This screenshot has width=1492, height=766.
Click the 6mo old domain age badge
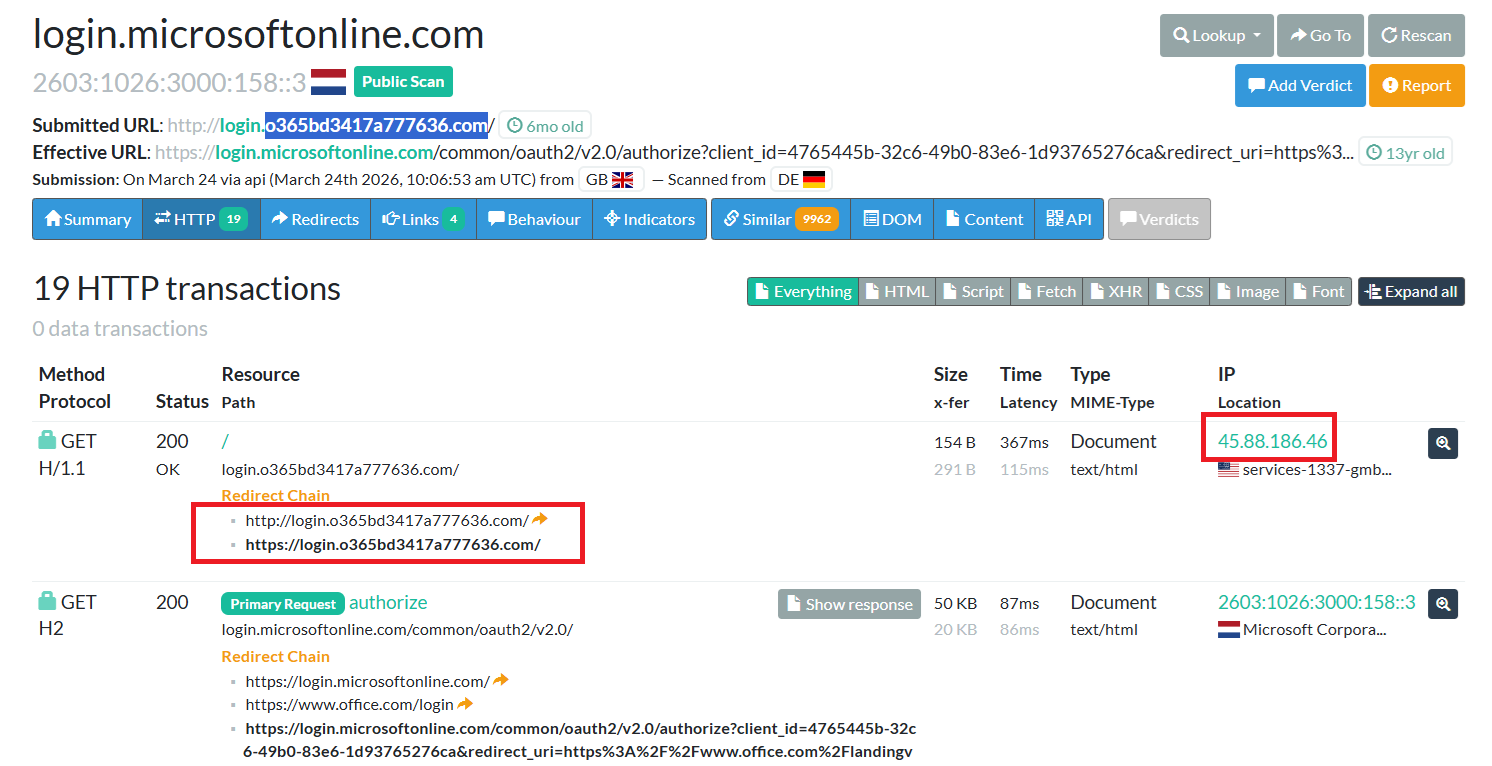[545, 126]
